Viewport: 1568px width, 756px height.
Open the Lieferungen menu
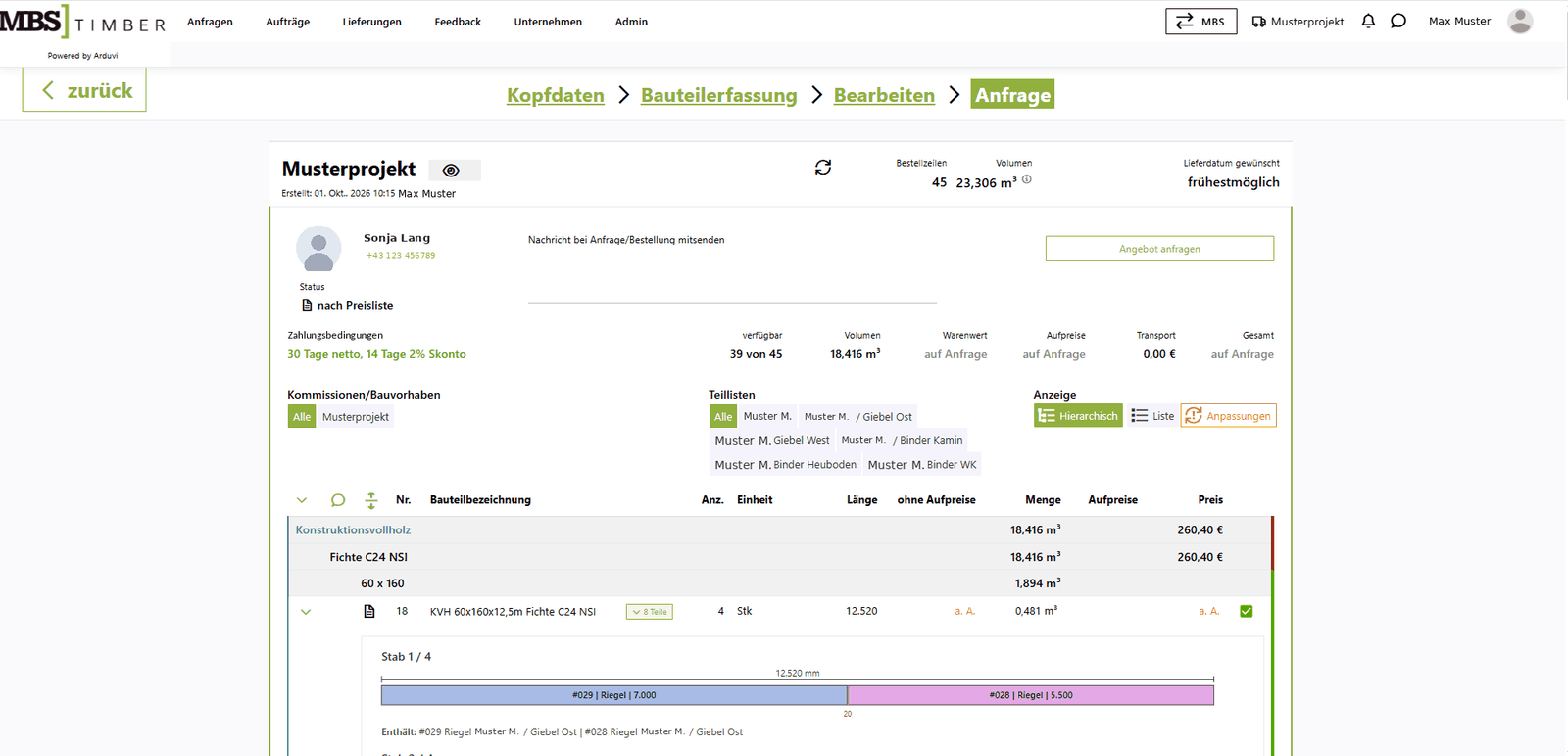372,22
